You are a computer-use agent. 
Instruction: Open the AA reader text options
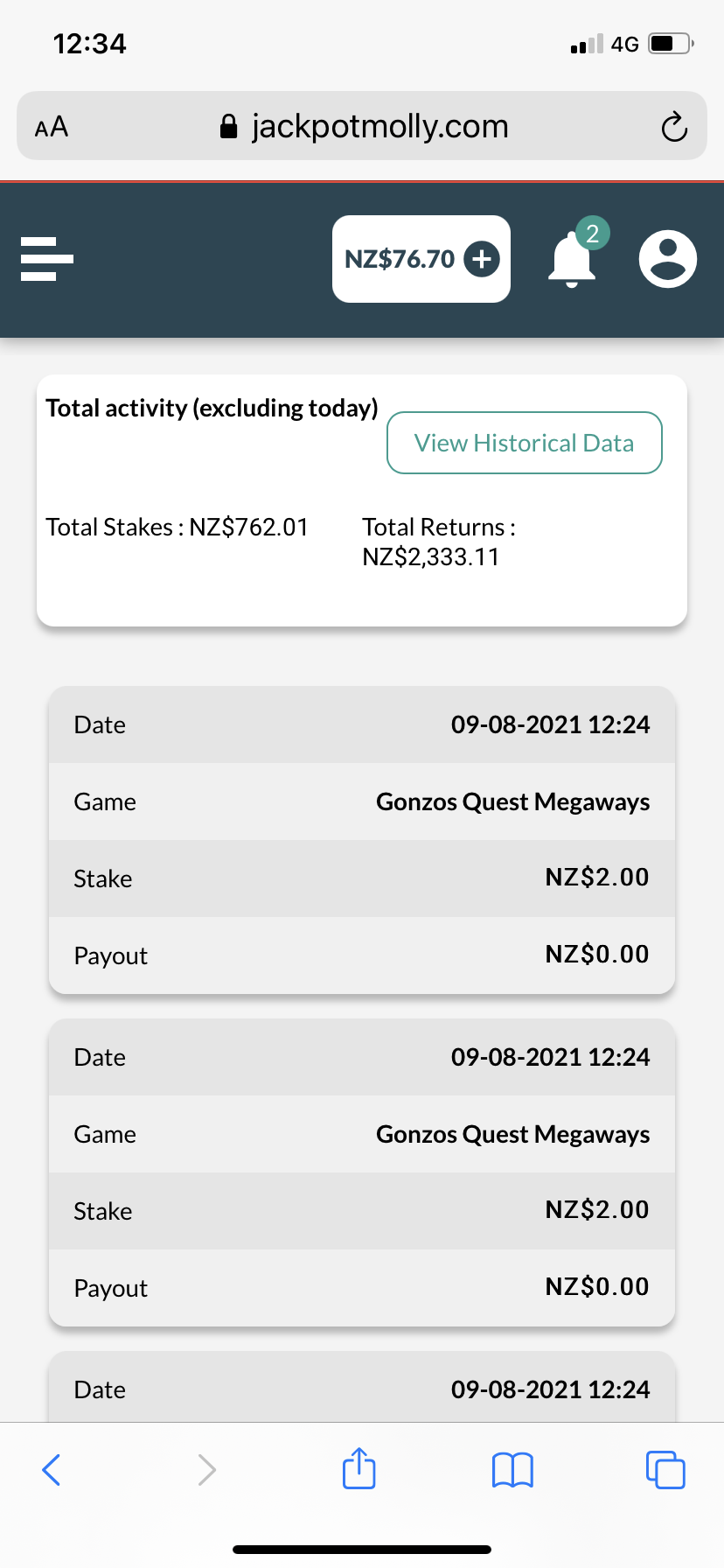point(52,127)
